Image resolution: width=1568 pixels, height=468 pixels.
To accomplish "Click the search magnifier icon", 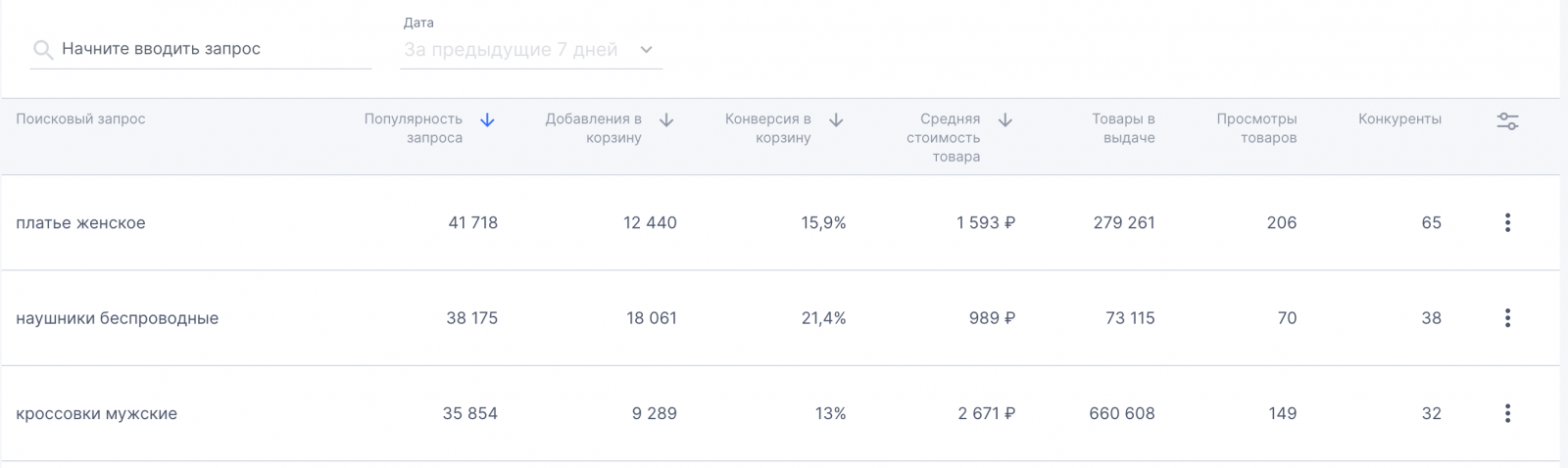I will pos(42,50).
